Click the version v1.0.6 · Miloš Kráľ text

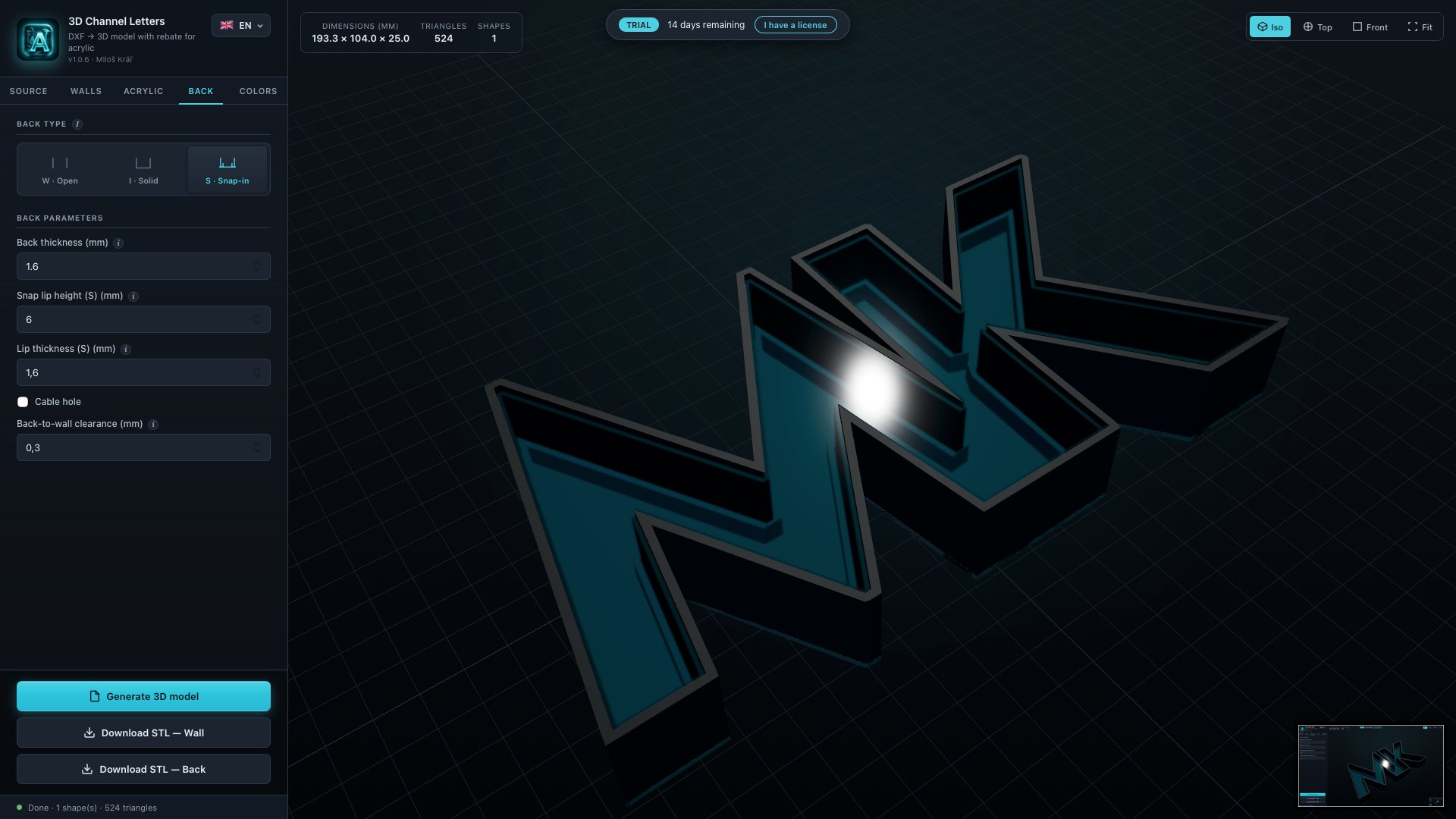(x=100, y=60)
